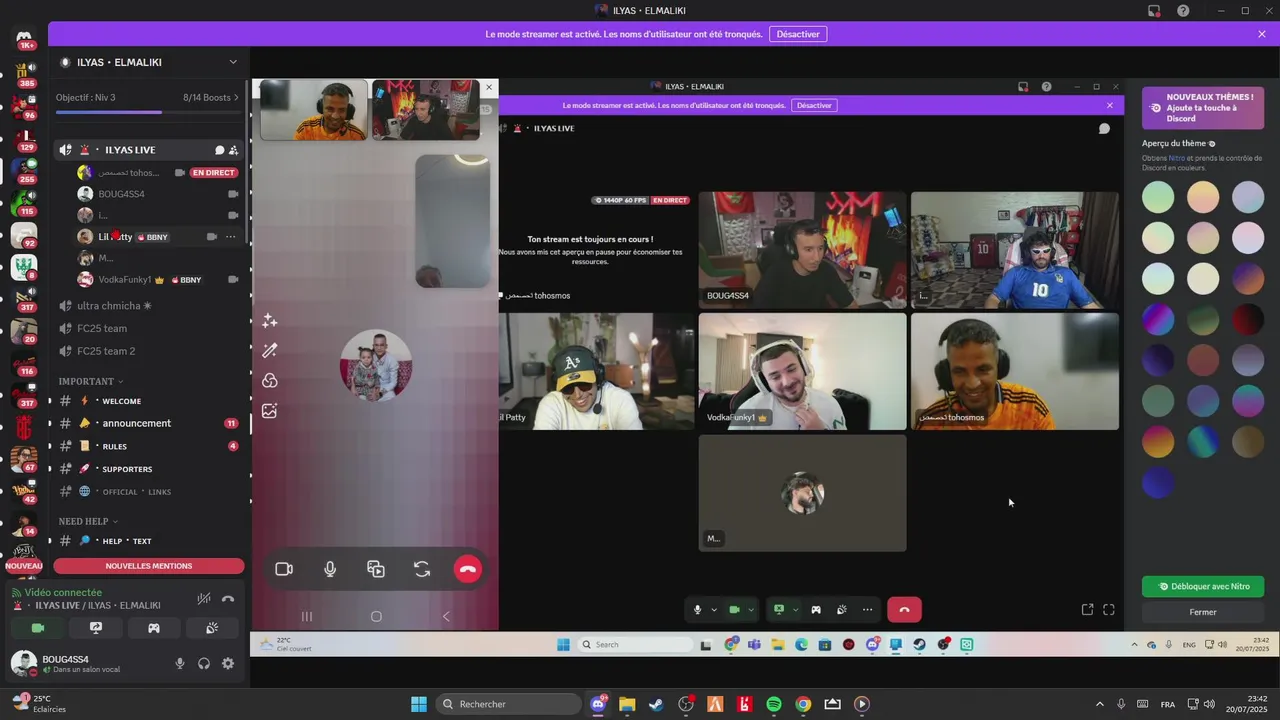Mute microphone in phone call overlay
The height and width of the screenshot is (720, 1280).
tap(330, 569)
